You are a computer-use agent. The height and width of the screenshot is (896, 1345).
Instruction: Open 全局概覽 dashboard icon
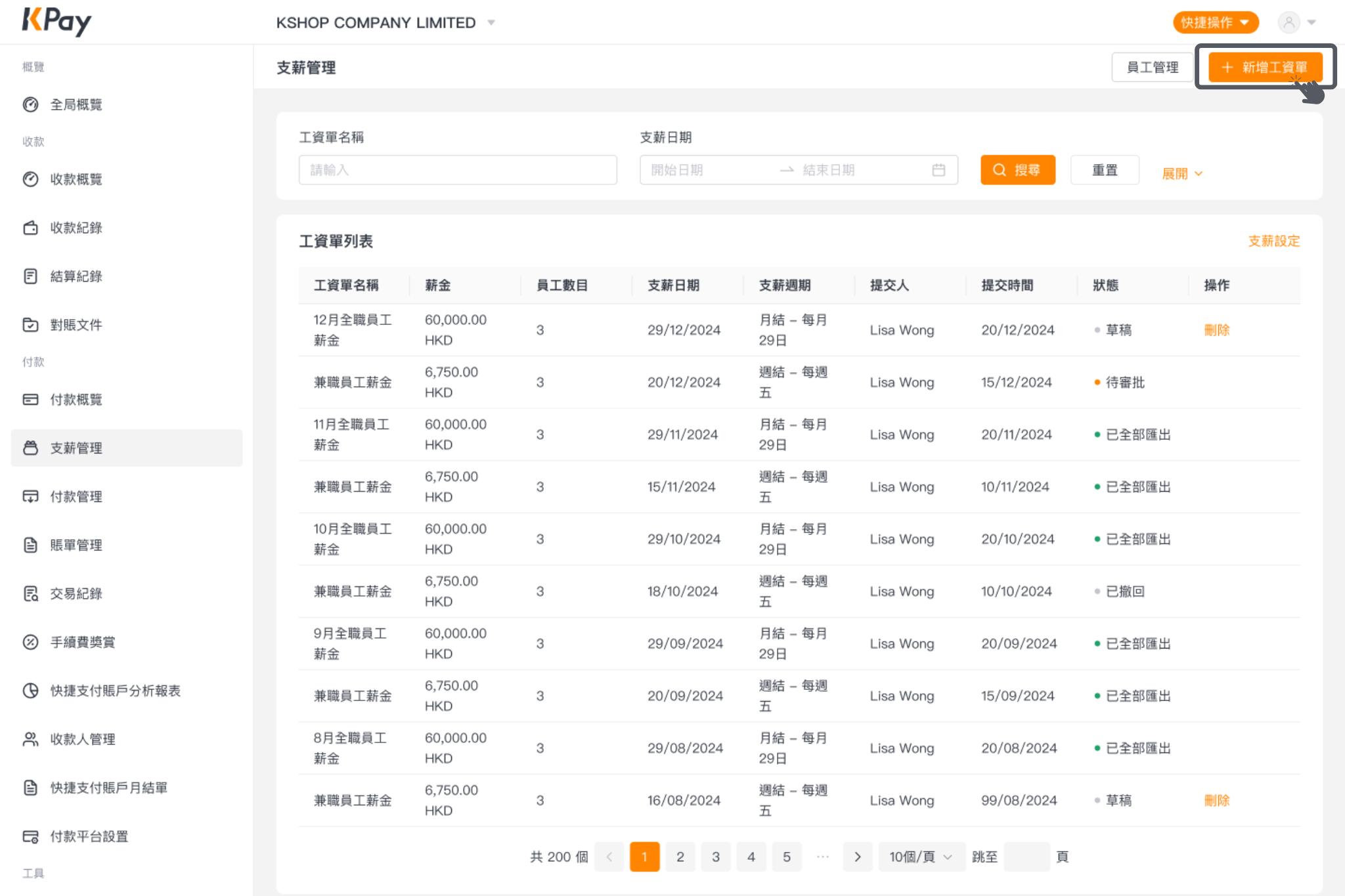coord(30,104)
